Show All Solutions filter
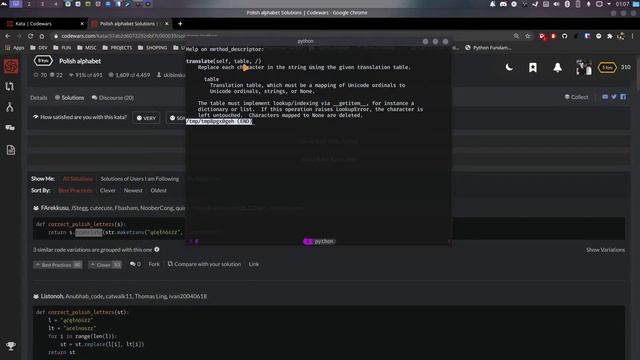Image resolution: width=640 pixels, height=360 pixels. tap(78, 179)
